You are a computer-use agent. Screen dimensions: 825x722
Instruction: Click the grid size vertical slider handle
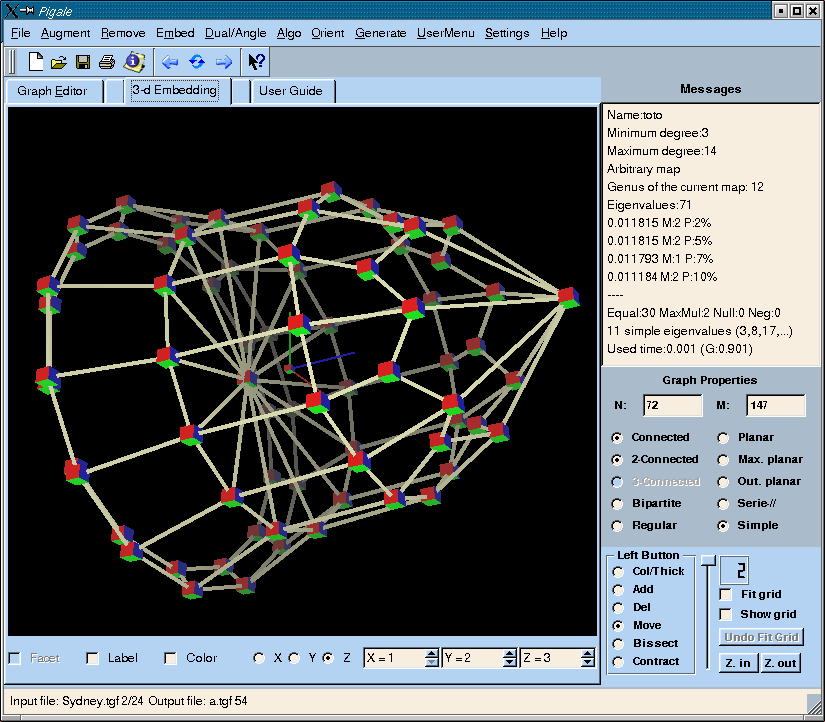coord(708,560)
